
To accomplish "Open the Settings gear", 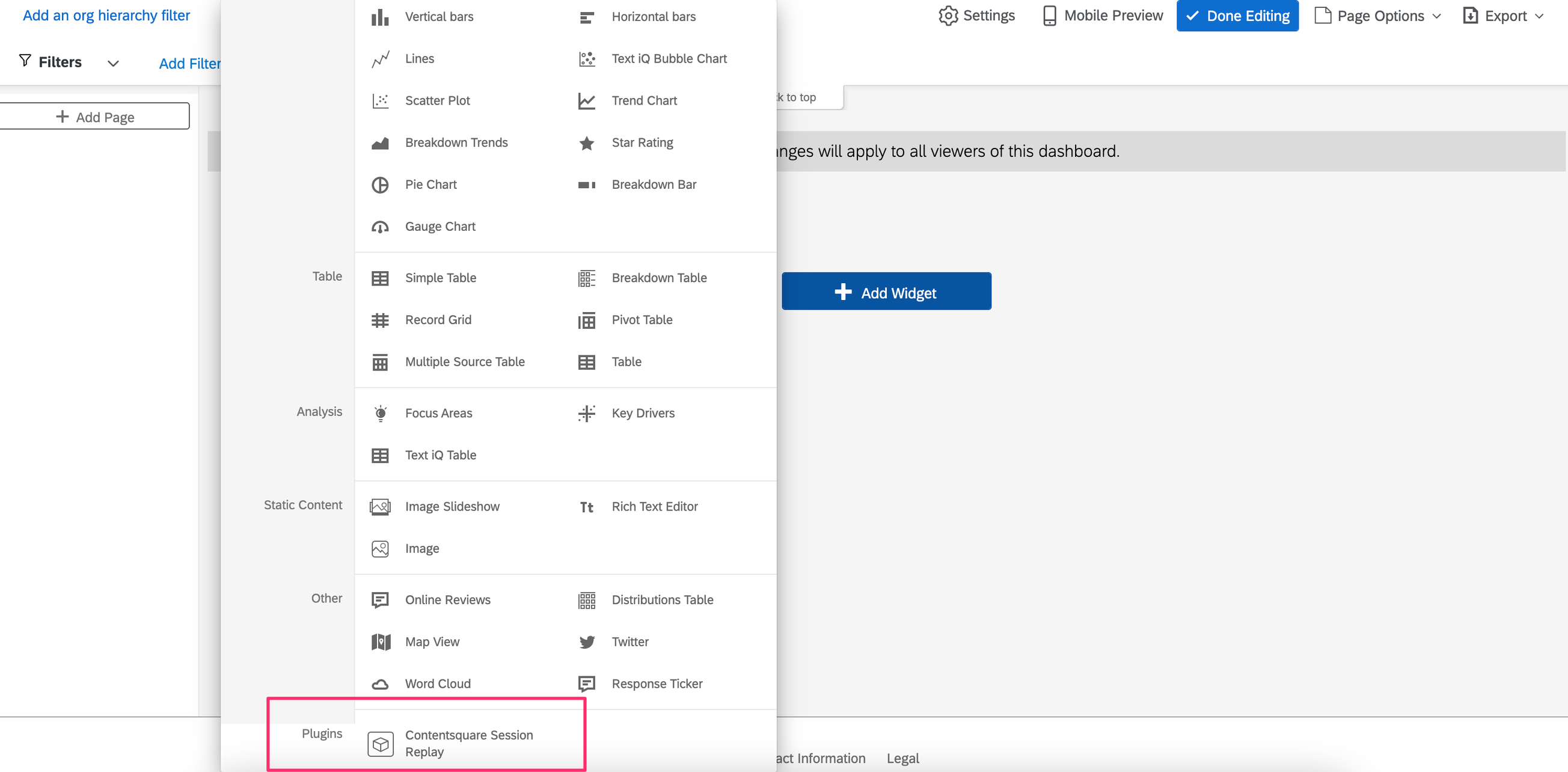I will [948, 15].
